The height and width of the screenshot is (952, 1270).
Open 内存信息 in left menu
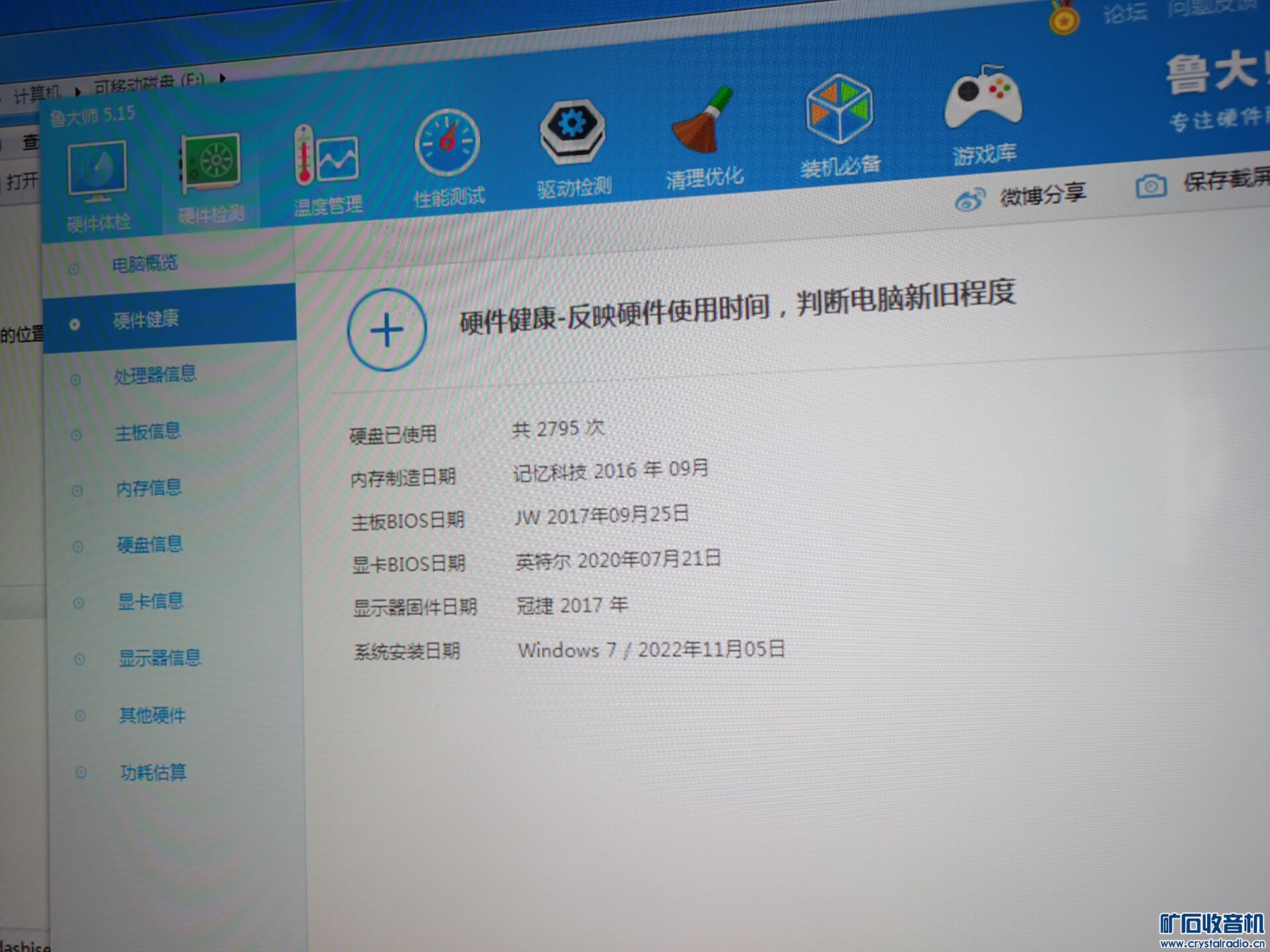pyautogui.click(x=149, y=488)
